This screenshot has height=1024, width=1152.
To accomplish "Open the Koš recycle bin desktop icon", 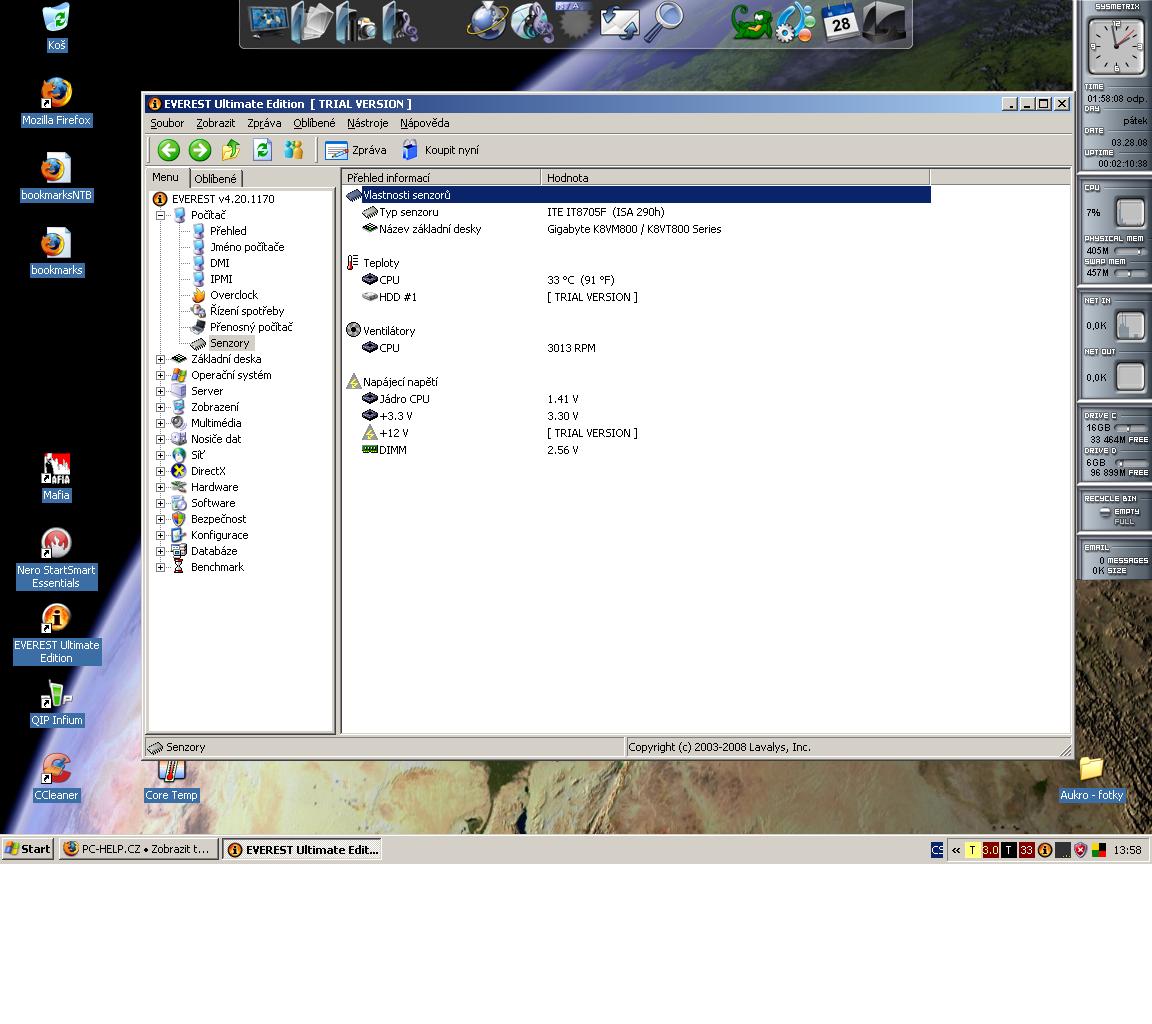I will (56, 27).
